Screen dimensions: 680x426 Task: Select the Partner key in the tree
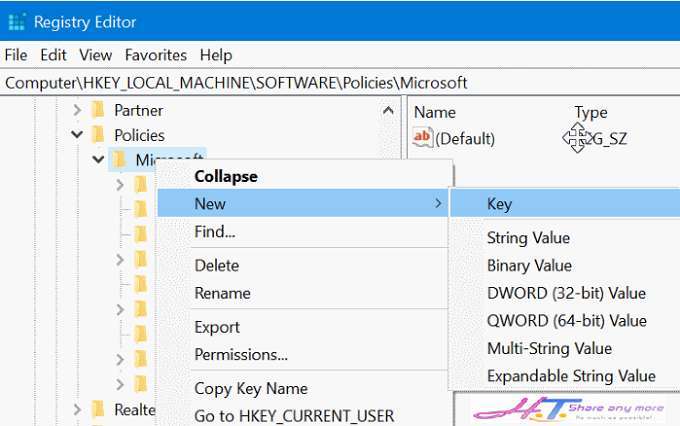[x=138, y=110]
